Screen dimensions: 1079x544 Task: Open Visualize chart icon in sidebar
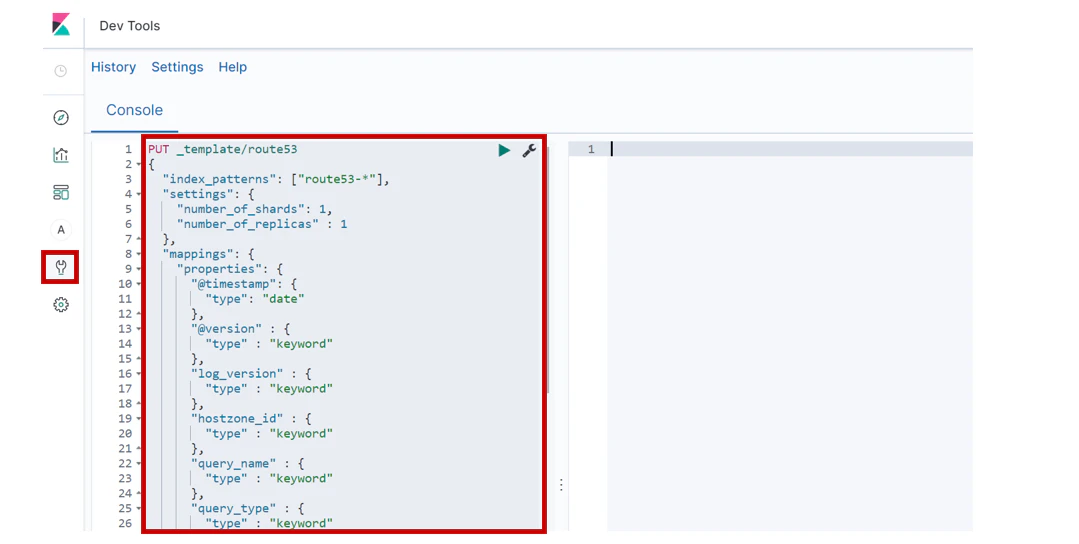pos(61,155)
